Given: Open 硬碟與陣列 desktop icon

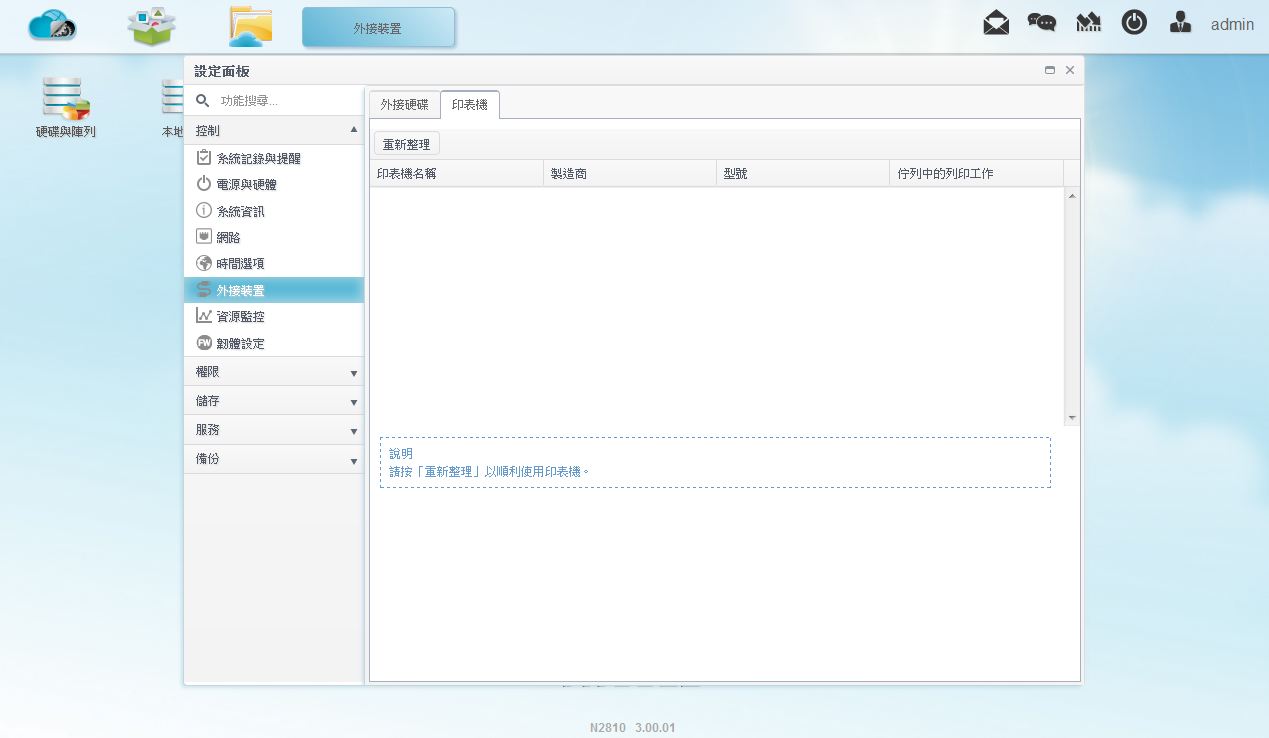Looking at the screenshot, I should pos(66,108).
